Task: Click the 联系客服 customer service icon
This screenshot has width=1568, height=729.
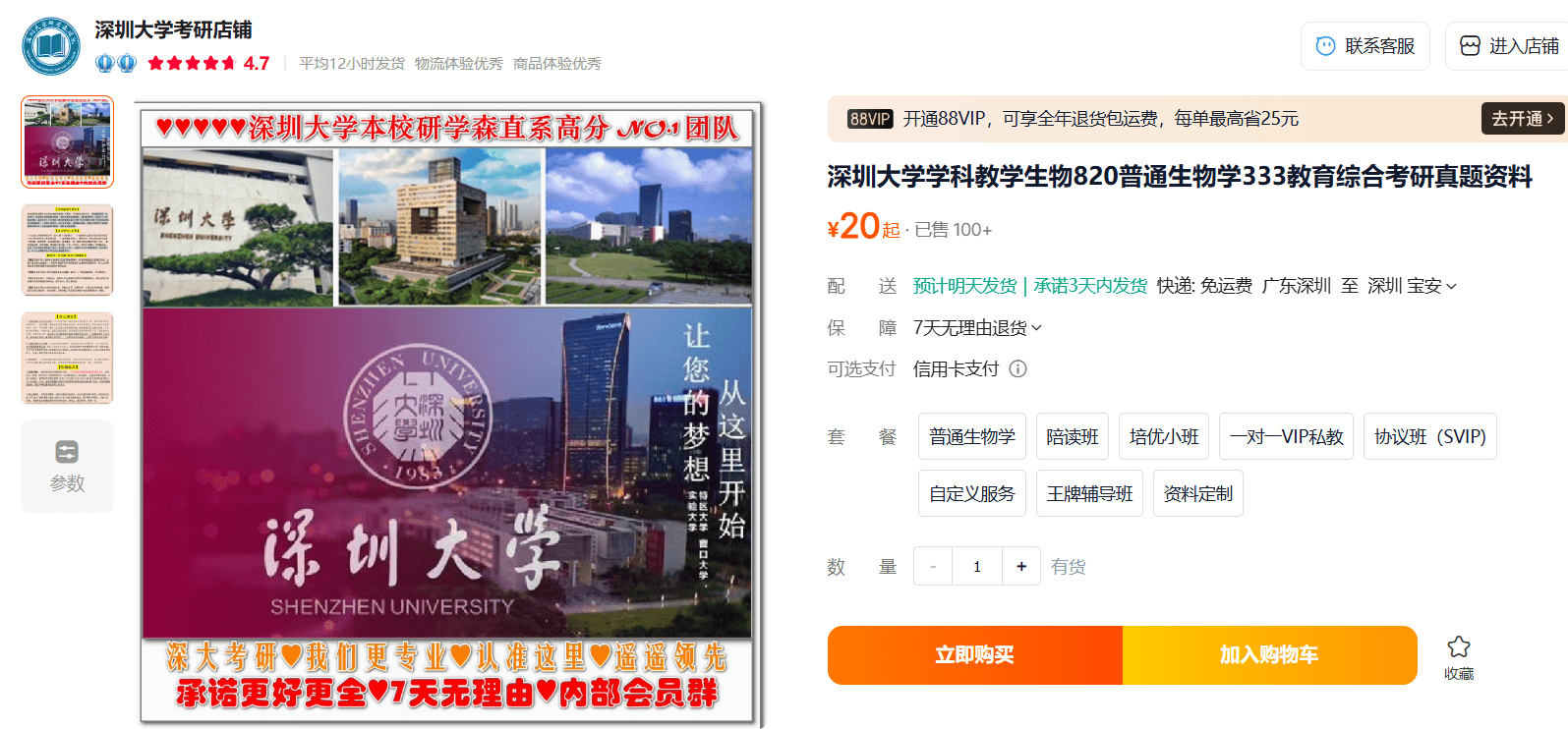Action: pos(1325,46)
